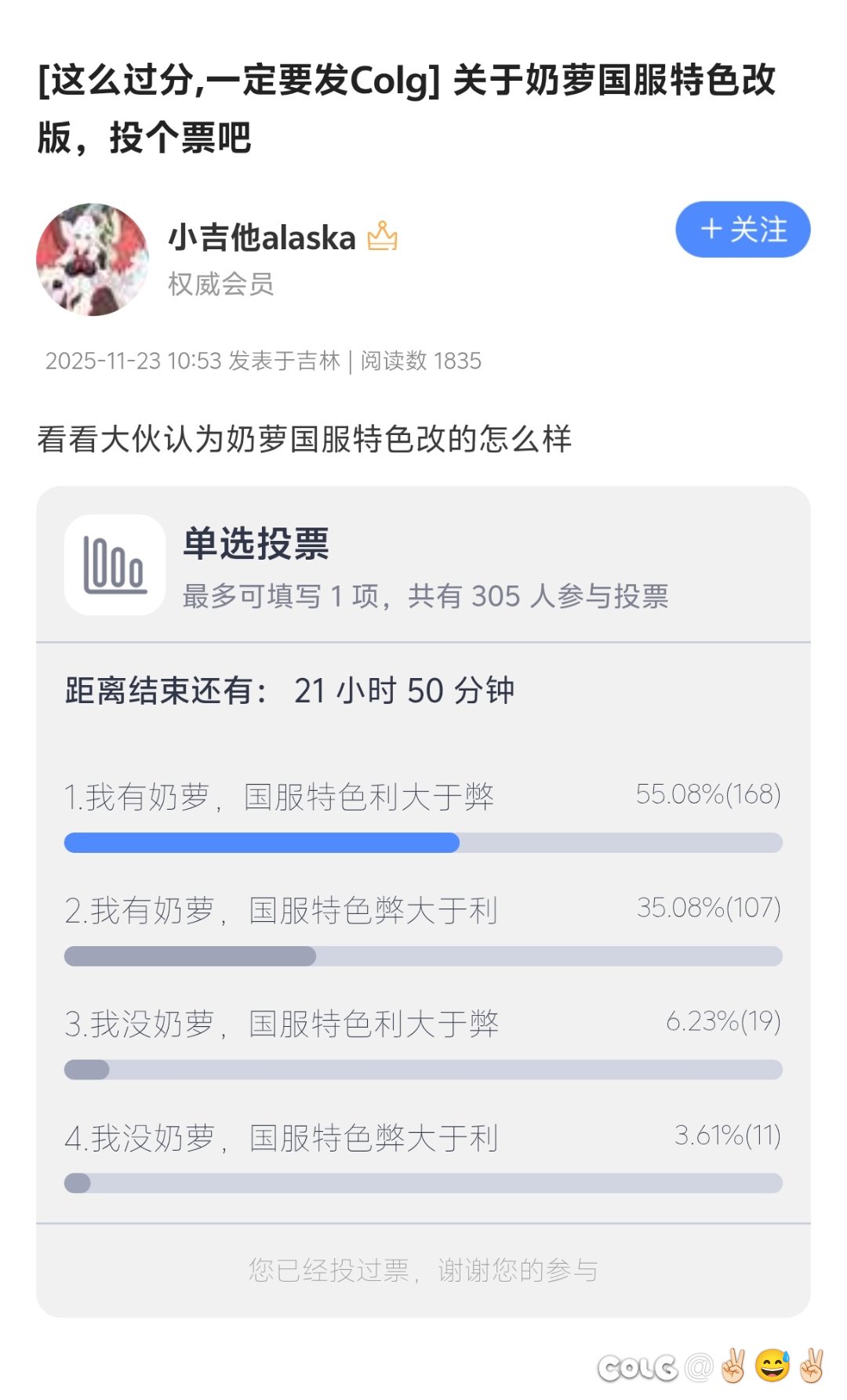
Task: Select option 1 我有奶萝 利大于弊
Action: pyautogui.click(x=279, y=797)
